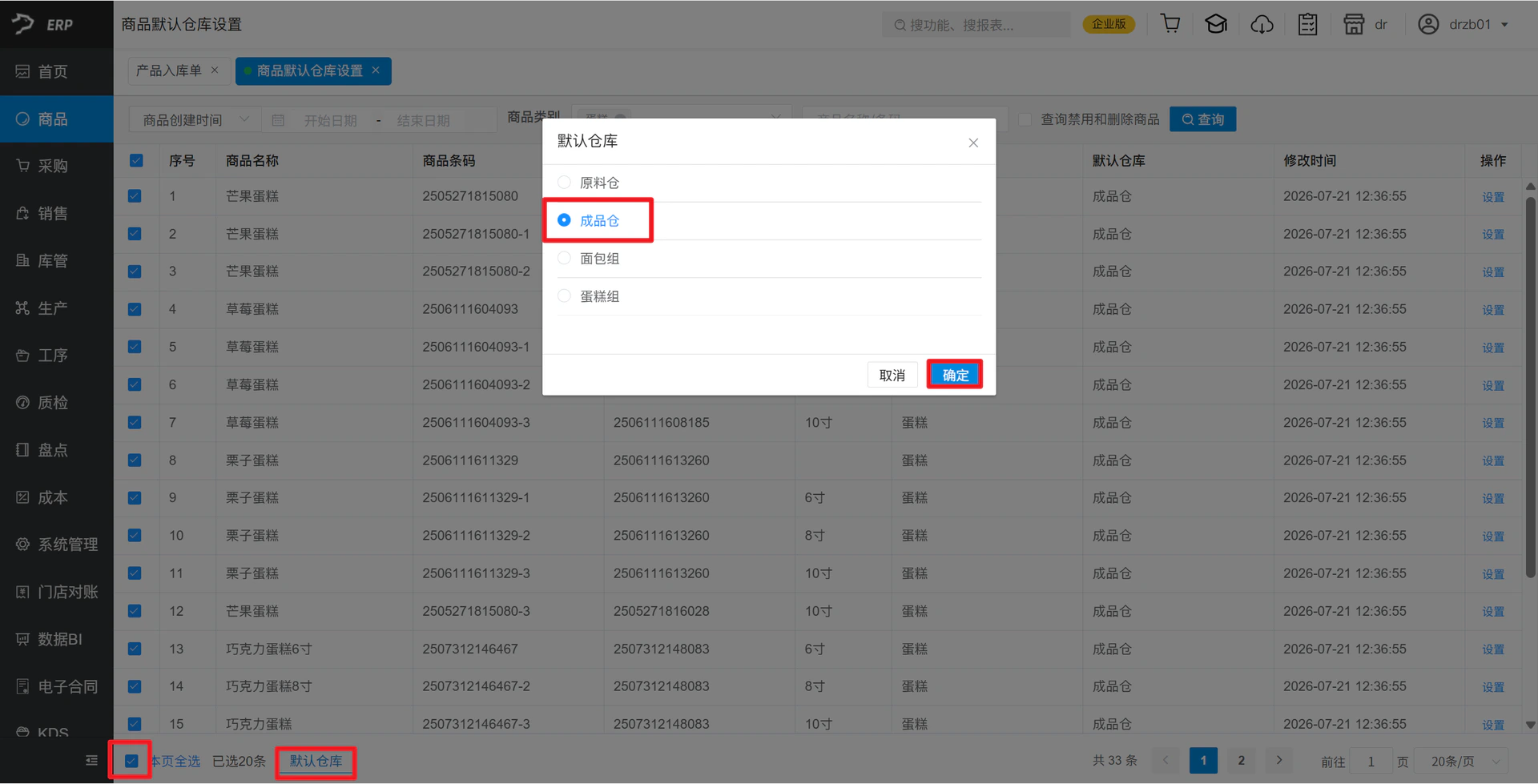The width and height of the screenshot is (1538, 784).
Task: Open the cloud download icon
Action: click(1262, 24)
